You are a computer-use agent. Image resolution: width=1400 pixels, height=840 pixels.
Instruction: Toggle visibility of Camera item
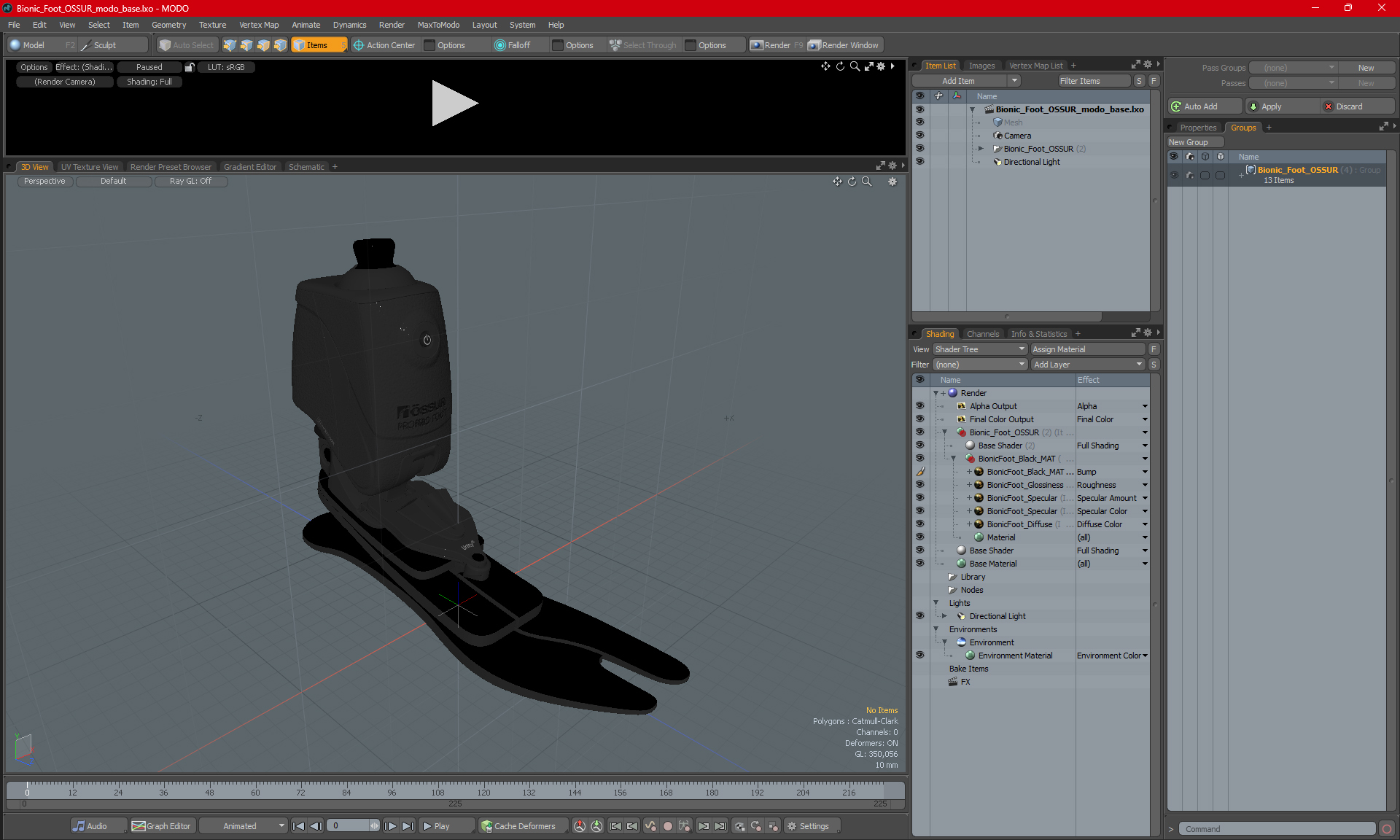919,136
